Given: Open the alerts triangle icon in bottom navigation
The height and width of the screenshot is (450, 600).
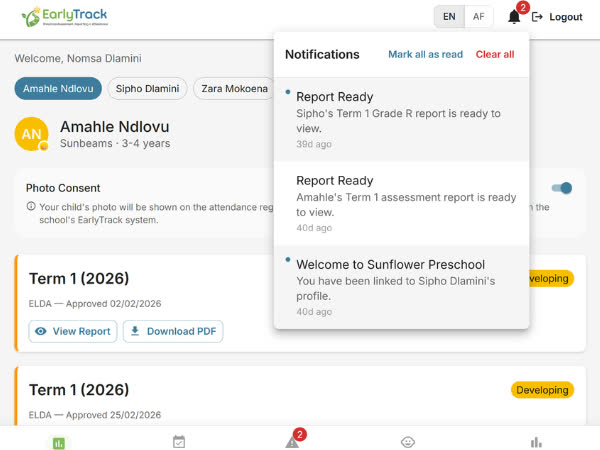Looking at the screenshot, I should [x=292, y=442].
